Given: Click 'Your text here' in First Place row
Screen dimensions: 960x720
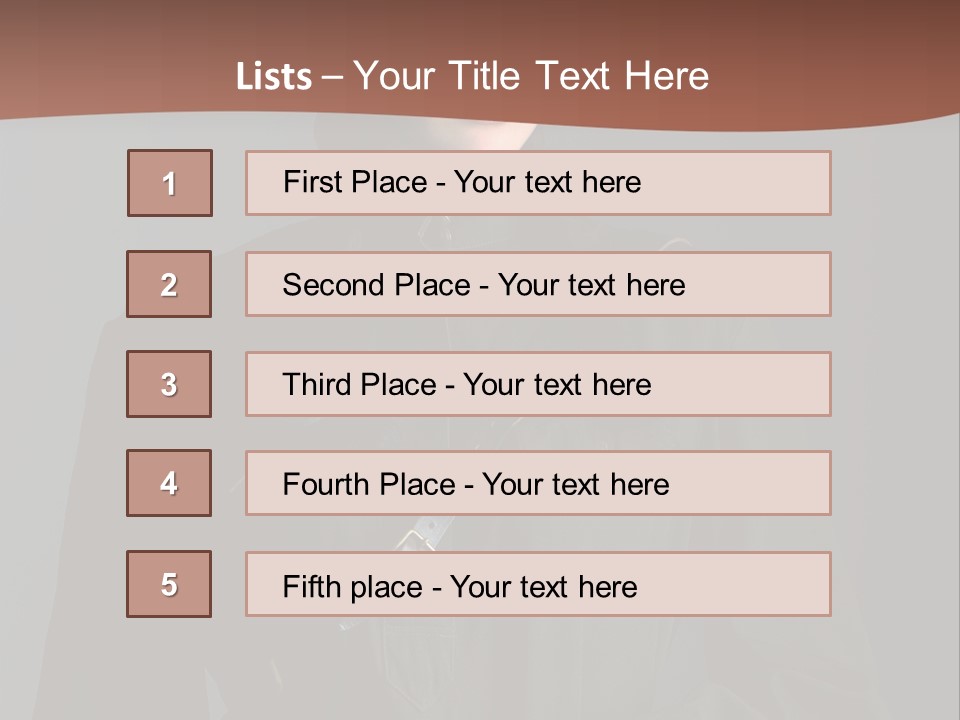Looking at the screenshot, I should pos(547,182).
